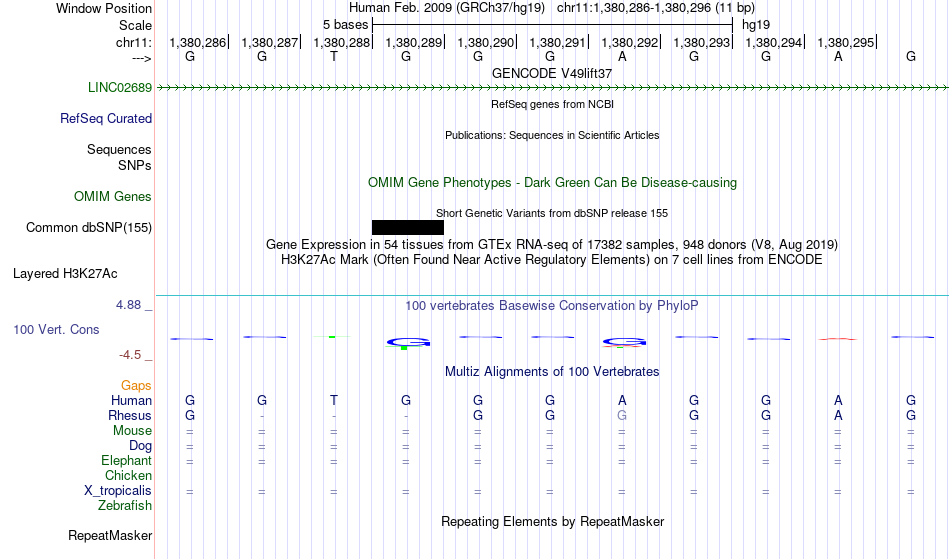Click 100 vertebrates Basewise Conservation by PhyloP
The image size is (950, 559).
(x=552, y=306)
